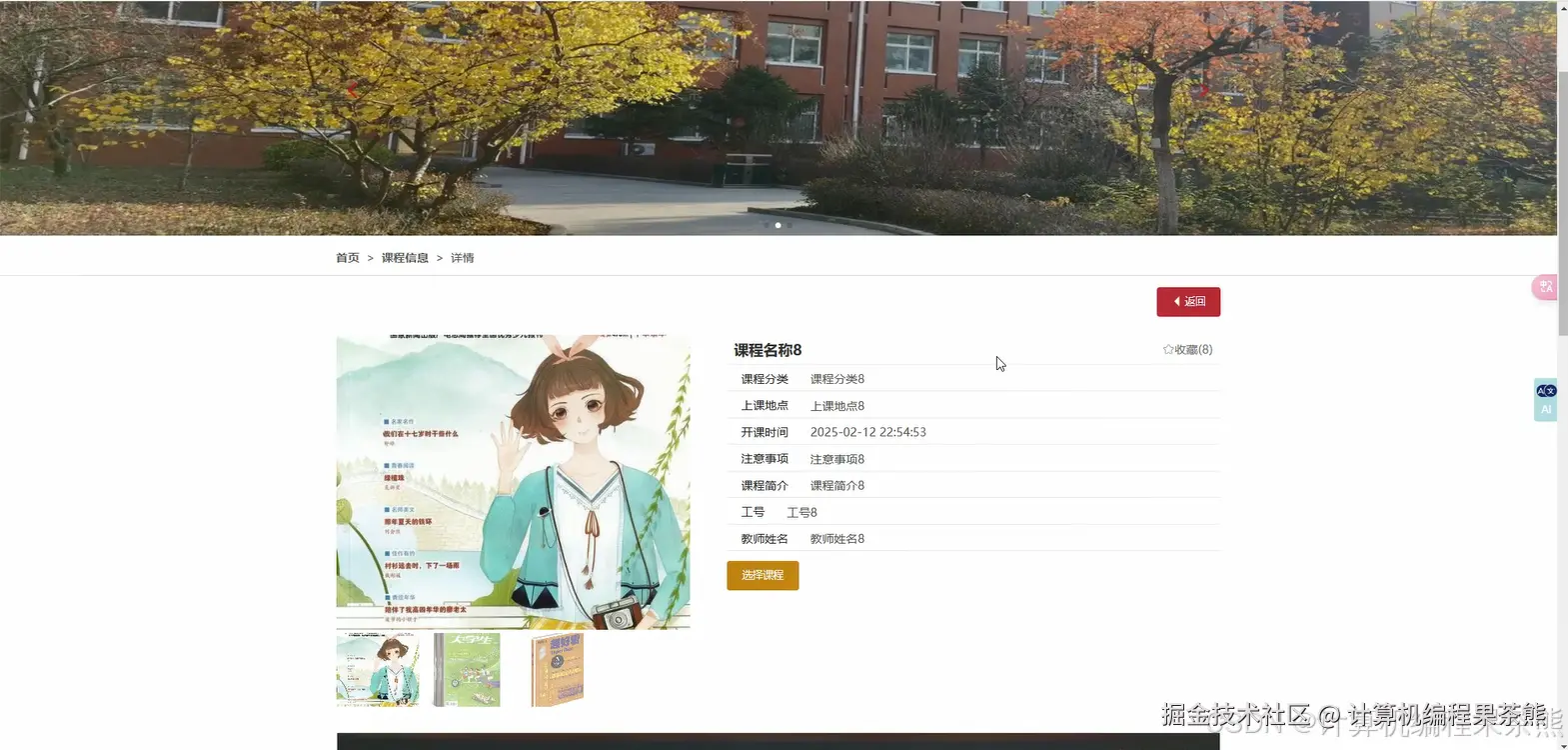Click the date 2025-02-12 22:54:53

868,432
